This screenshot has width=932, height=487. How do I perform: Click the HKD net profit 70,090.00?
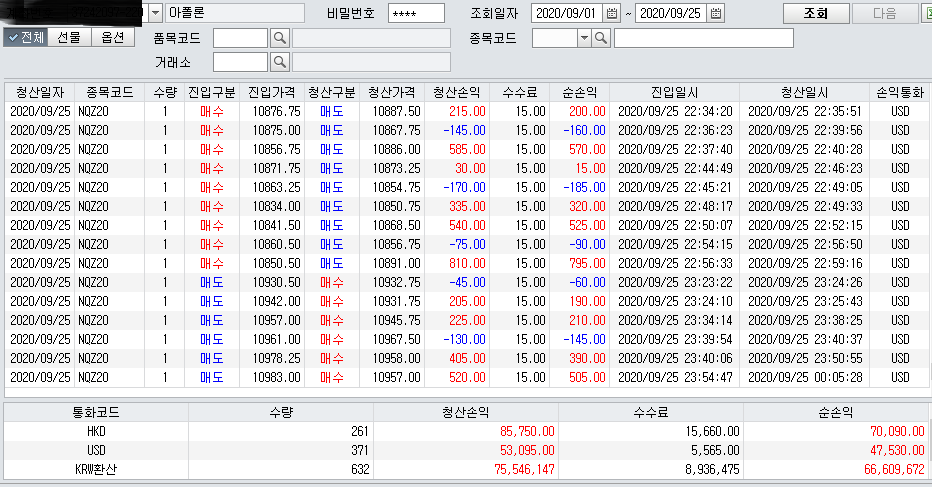pyautogui.click(x=897, y=431)
